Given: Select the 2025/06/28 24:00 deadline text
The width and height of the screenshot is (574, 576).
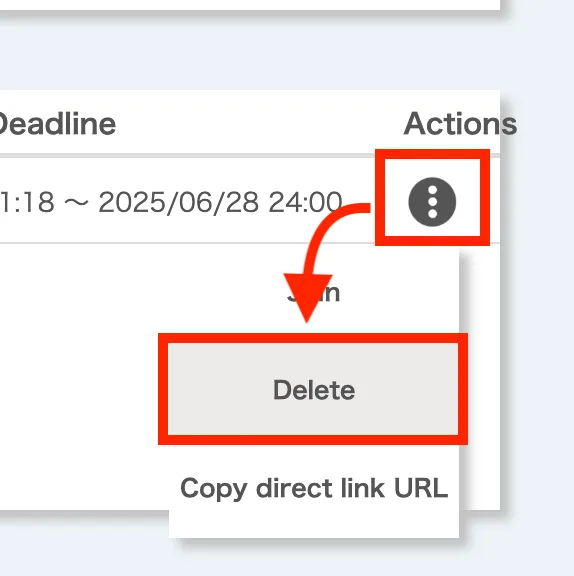Looking at the screenshot, I should (x=220, y=202).
